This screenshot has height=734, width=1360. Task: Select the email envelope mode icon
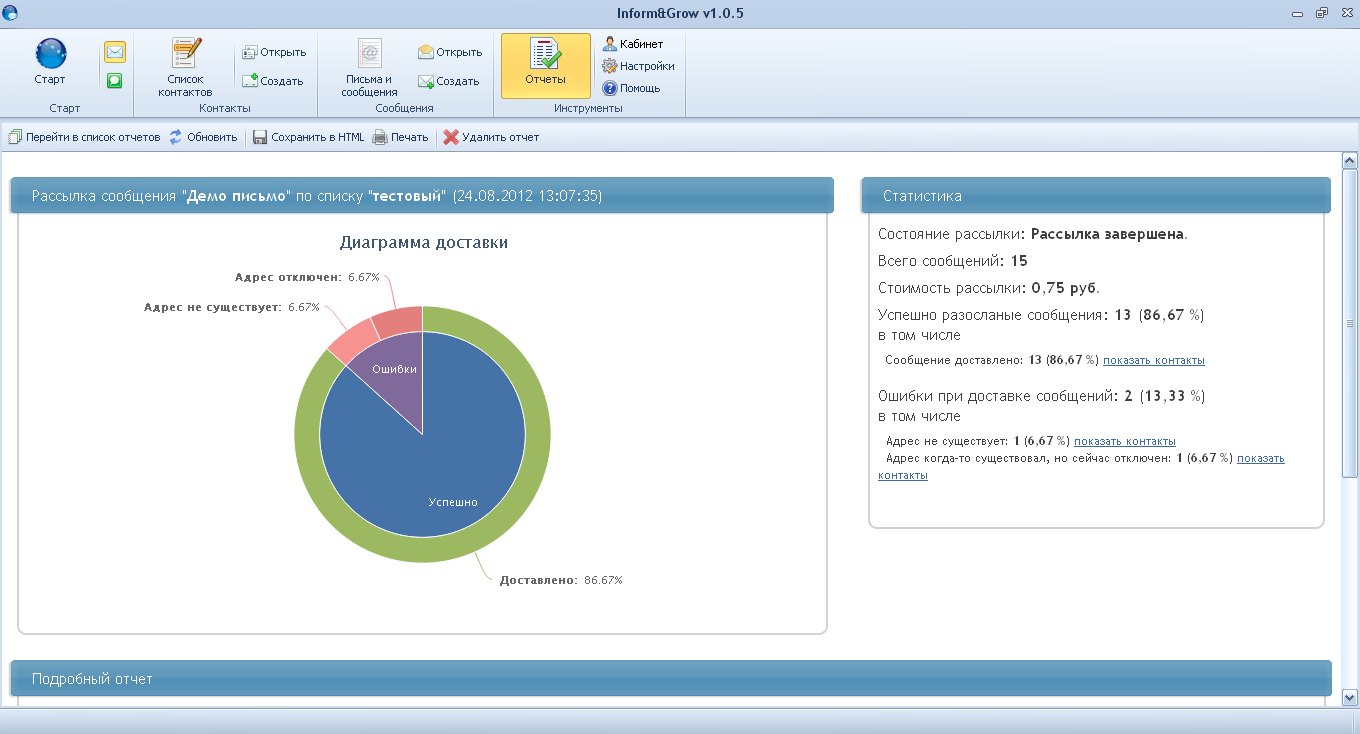coord(115,52)
